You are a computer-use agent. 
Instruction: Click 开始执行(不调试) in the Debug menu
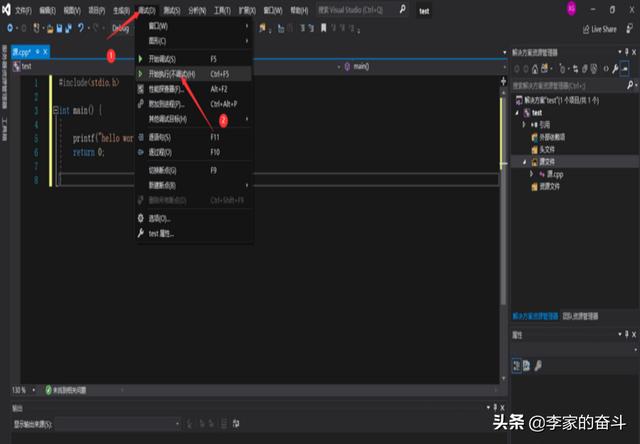[x=172, y=74]
